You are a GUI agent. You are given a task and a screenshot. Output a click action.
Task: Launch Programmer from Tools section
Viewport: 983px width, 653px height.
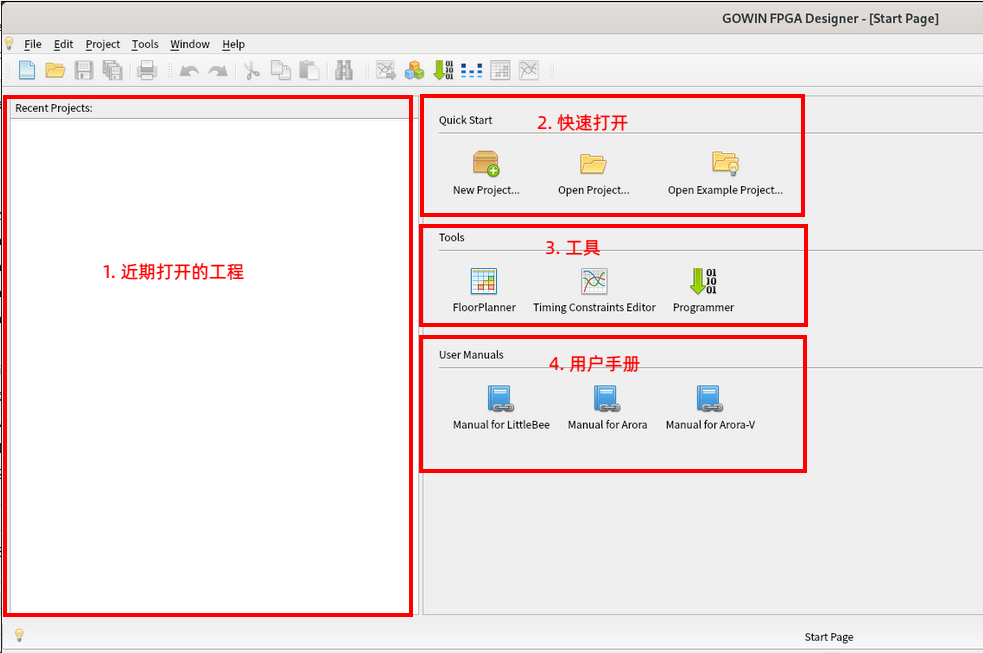coord(703,290)
